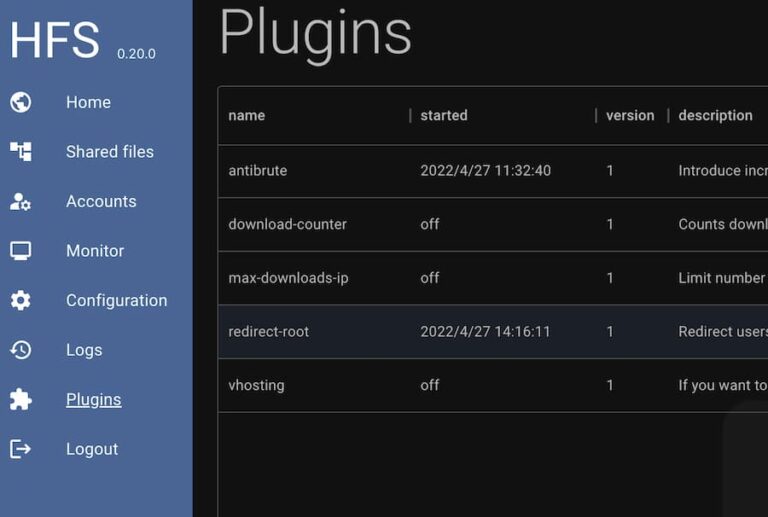Click the Home globe icon
This screenshot has width=768, height=517.
[x=21, y=102]
